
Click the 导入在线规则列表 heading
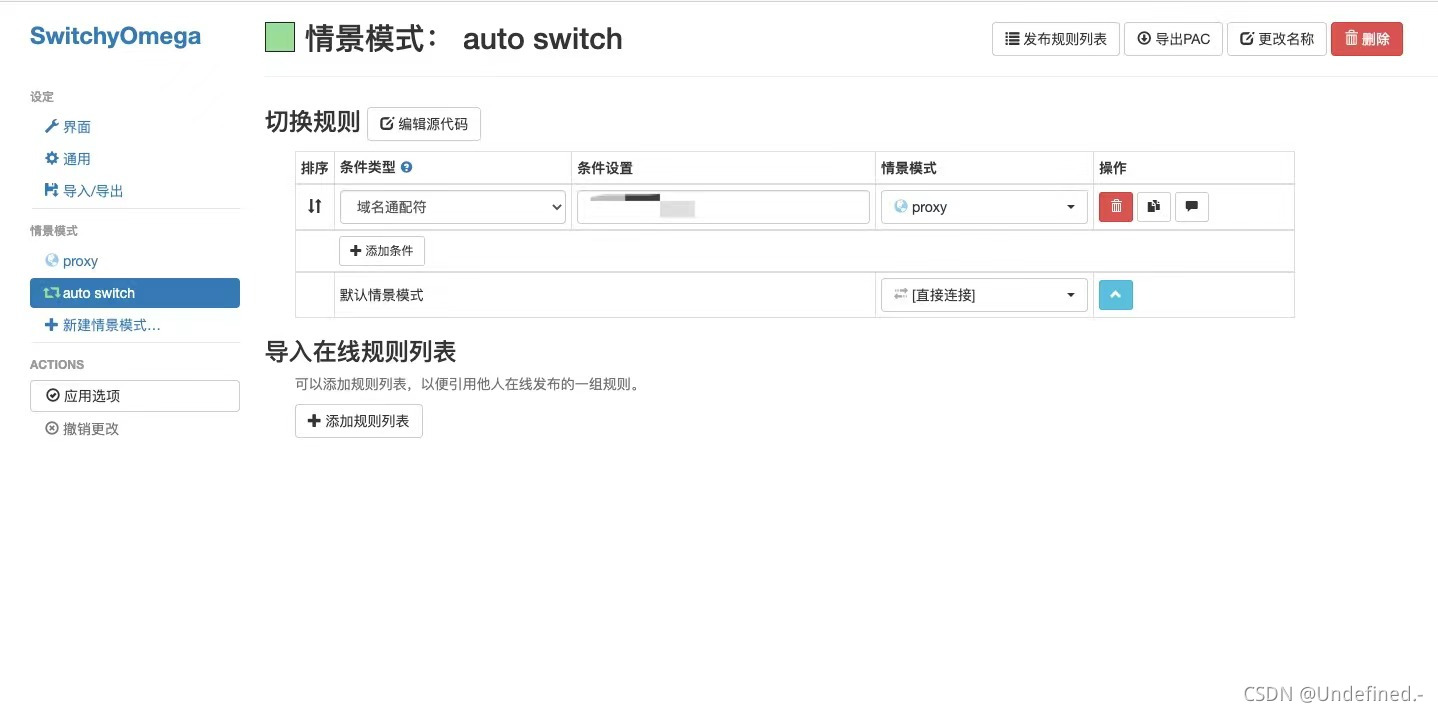point(360,352)
